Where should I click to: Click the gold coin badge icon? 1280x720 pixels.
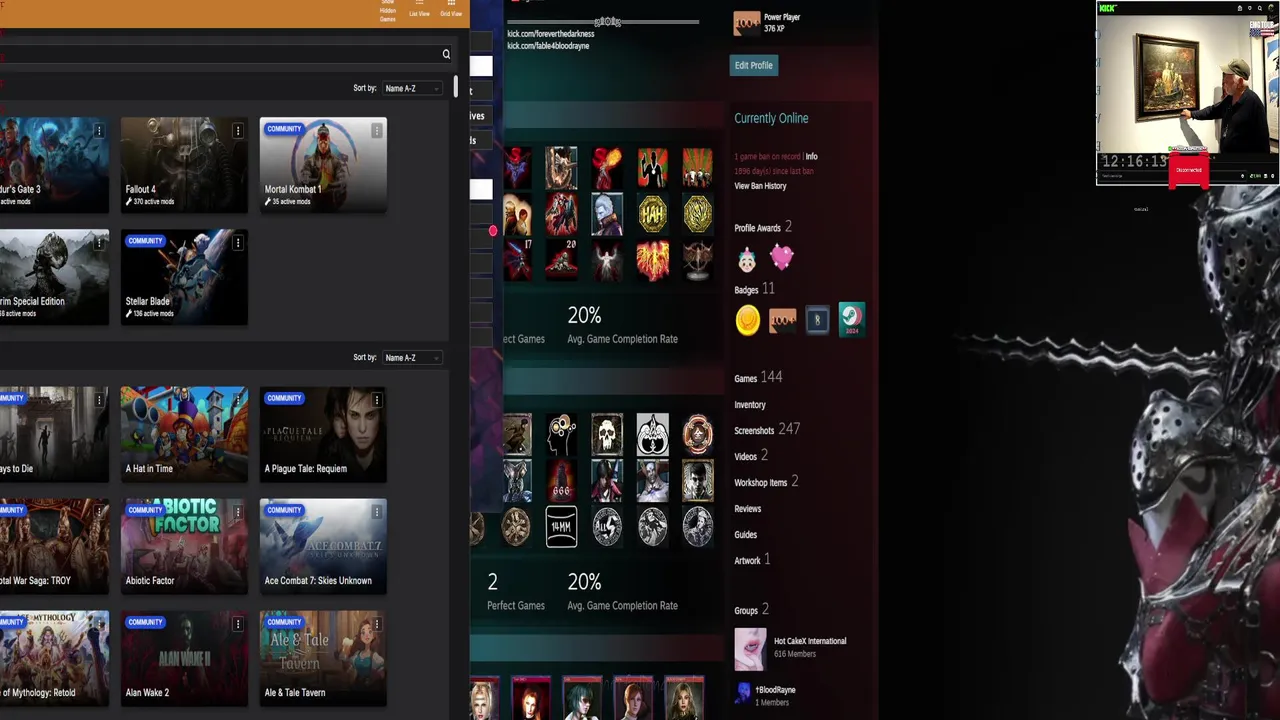(748, 320)
